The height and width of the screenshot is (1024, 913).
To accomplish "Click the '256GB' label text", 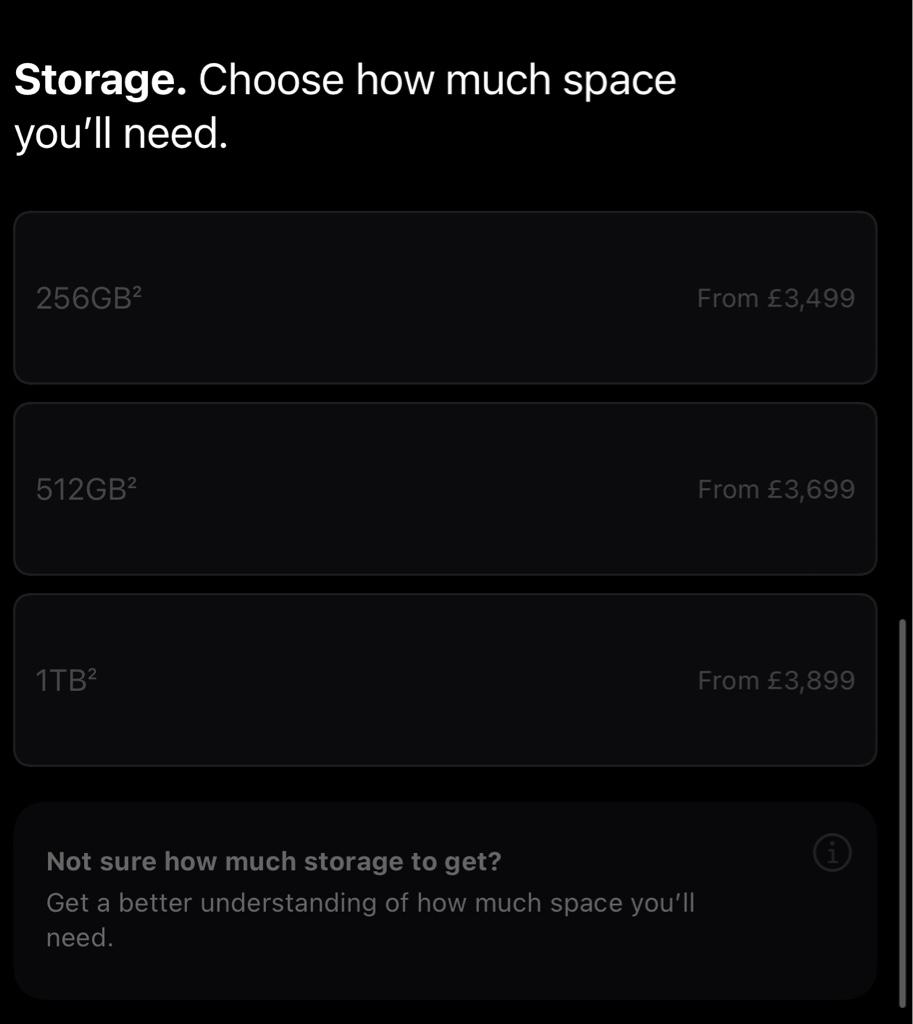I will [x=83, y=299].
